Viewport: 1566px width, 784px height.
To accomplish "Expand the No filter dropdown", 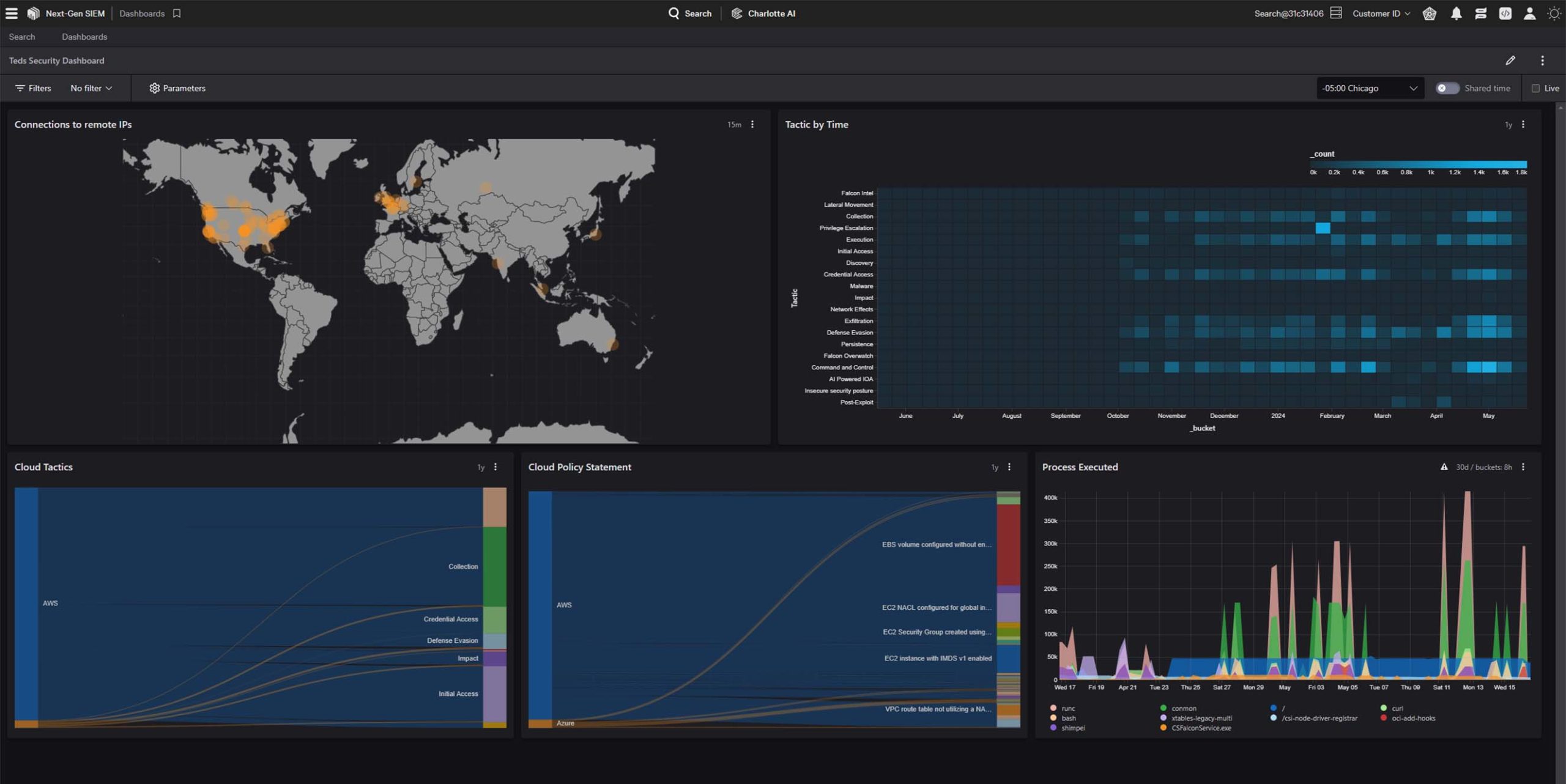I will point(91,88).
